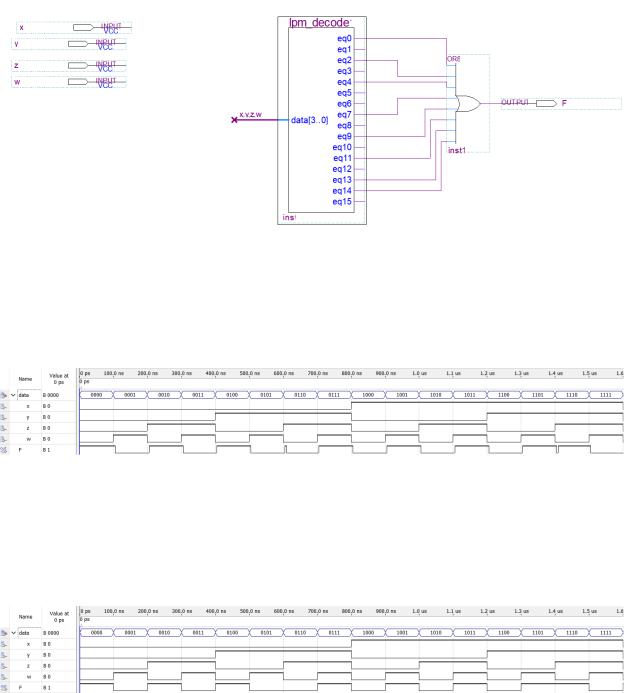Collapse the data group in lower waveform
The width and height of the screenshot is (624, 693).
tap(13, 633)
